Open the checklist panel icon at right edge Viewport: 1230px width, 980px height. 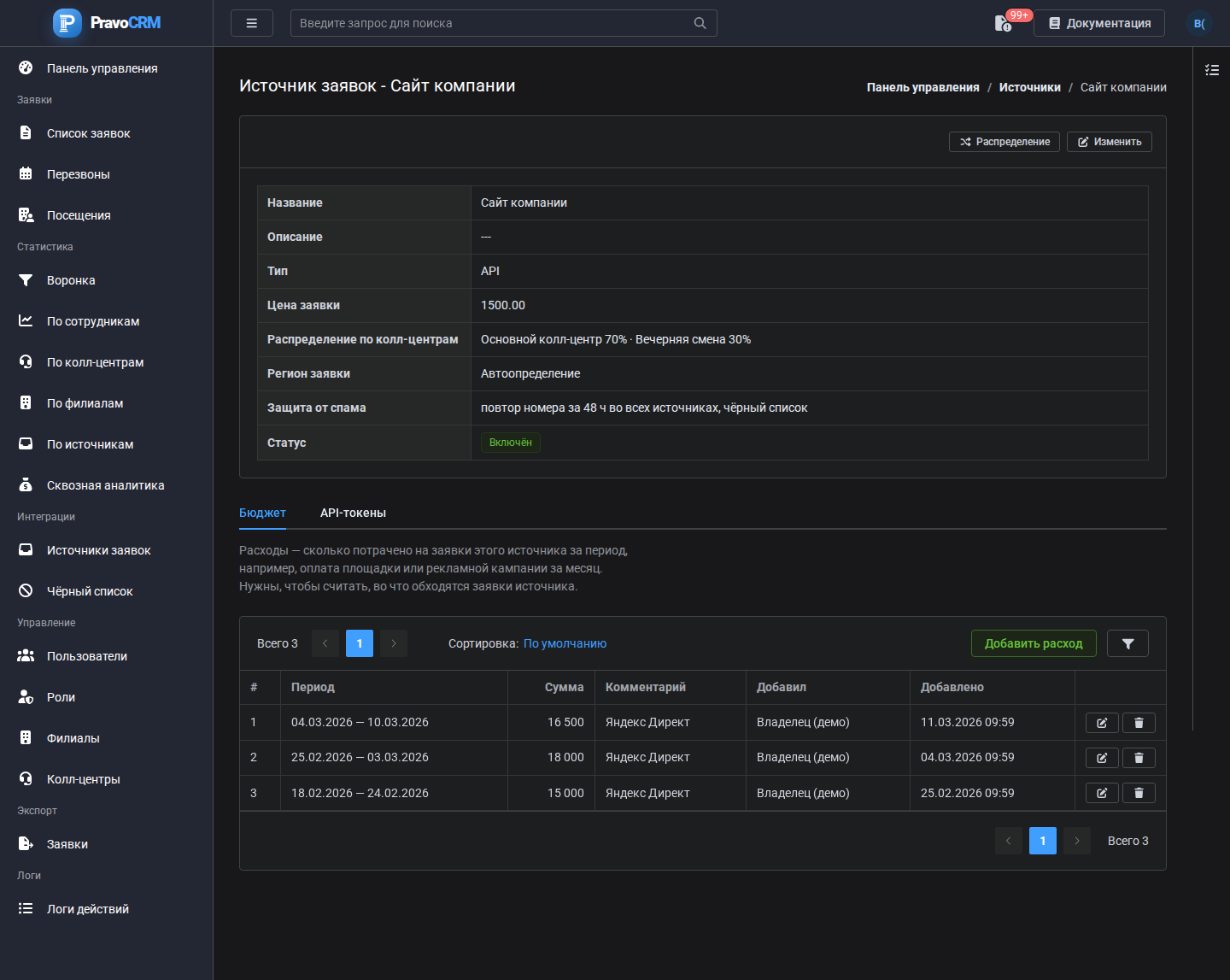point(1212,70)
